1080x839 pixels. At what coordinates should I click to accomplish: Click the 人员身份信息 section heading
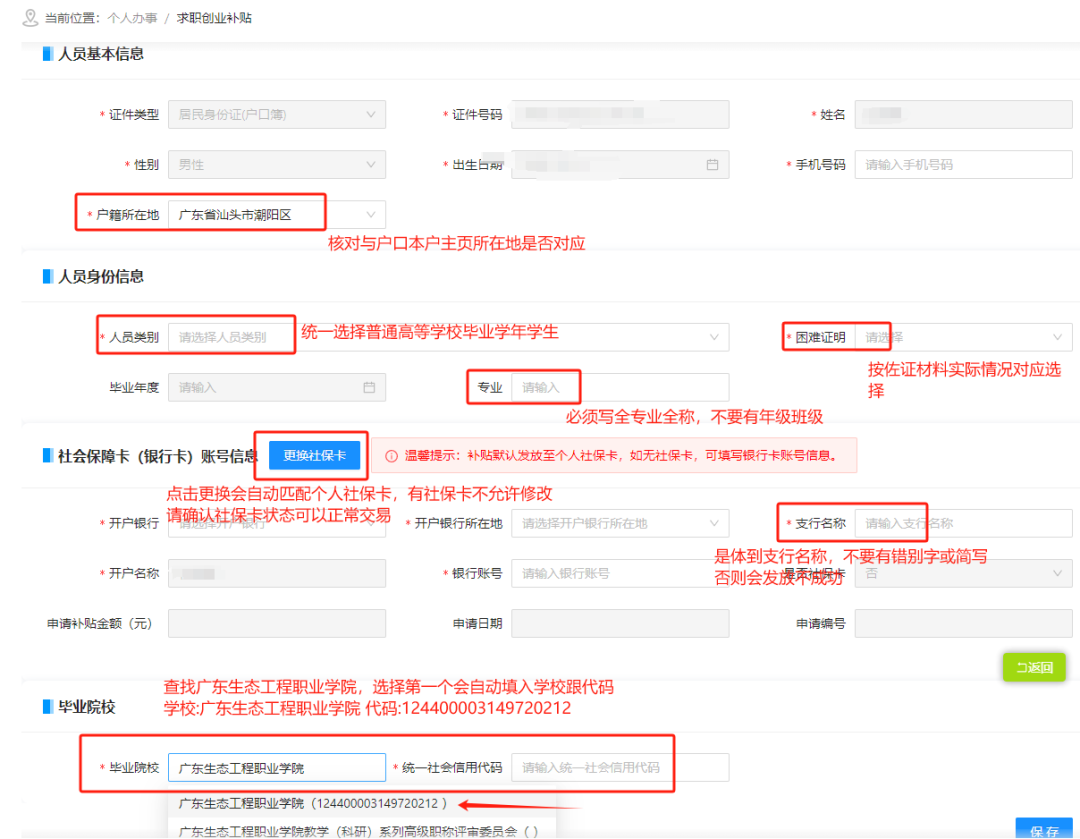click(x=101, y=276)
